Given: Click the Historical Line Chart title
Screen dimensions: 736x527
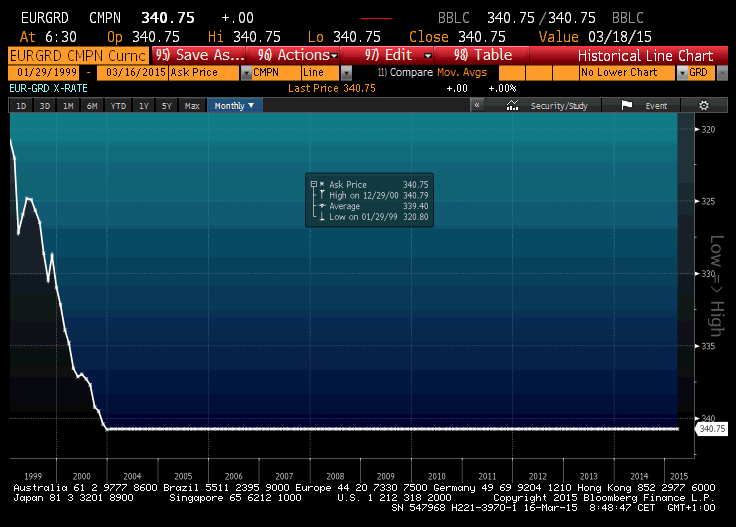Looking at the screenshot, I should [x=645, y=56].
